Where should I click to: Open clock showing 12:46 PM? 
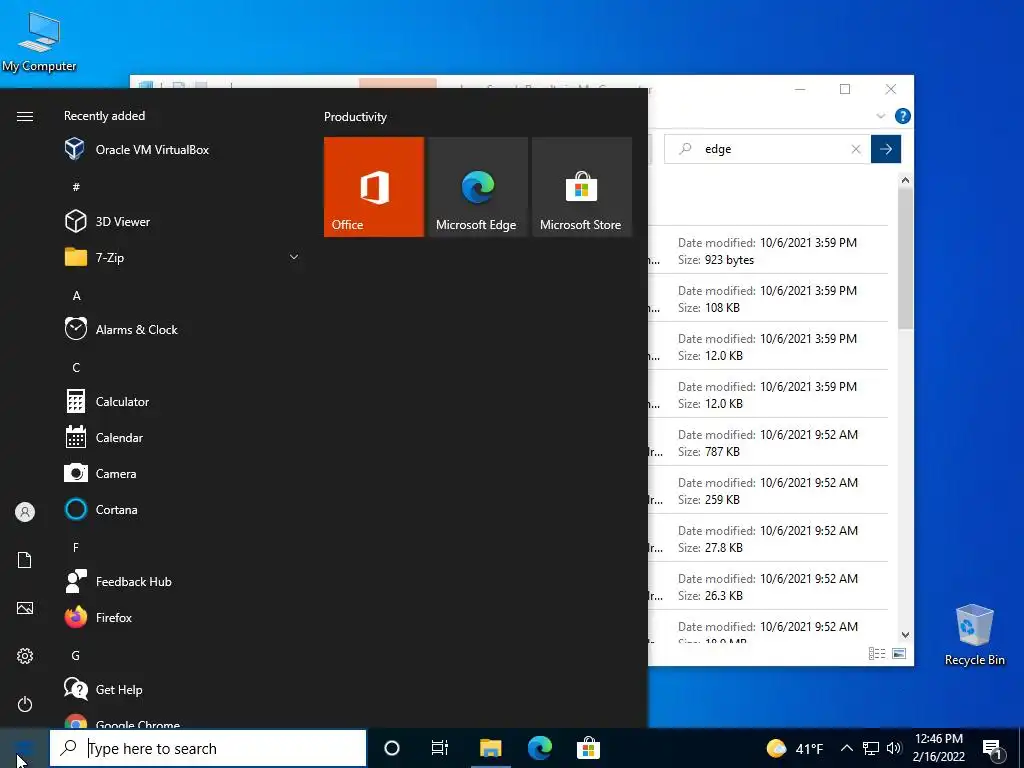pos(938,748)
